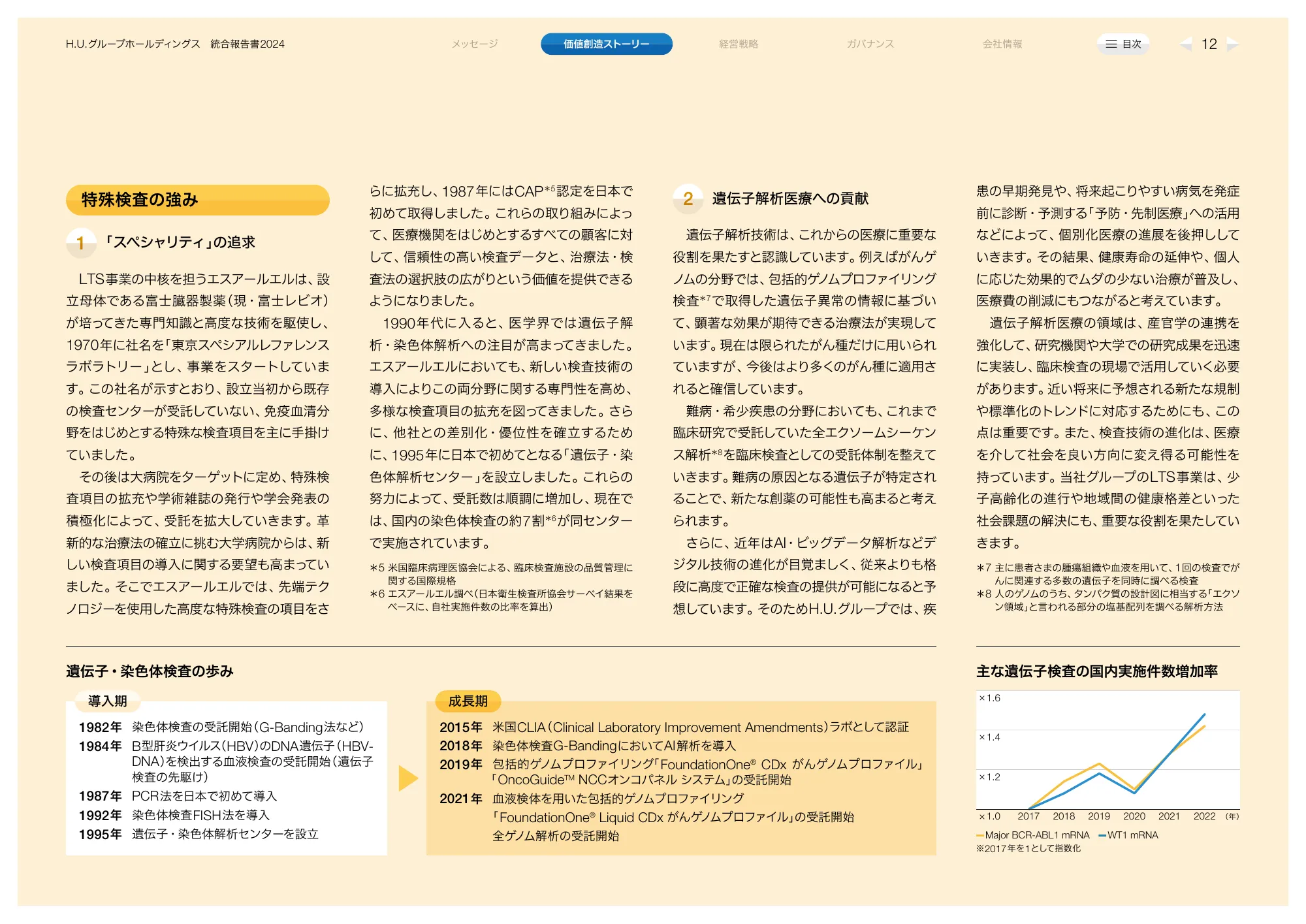Click the 導入期 timeline label
Viewport: 1306px width, 924px height.
click(108, 701)
